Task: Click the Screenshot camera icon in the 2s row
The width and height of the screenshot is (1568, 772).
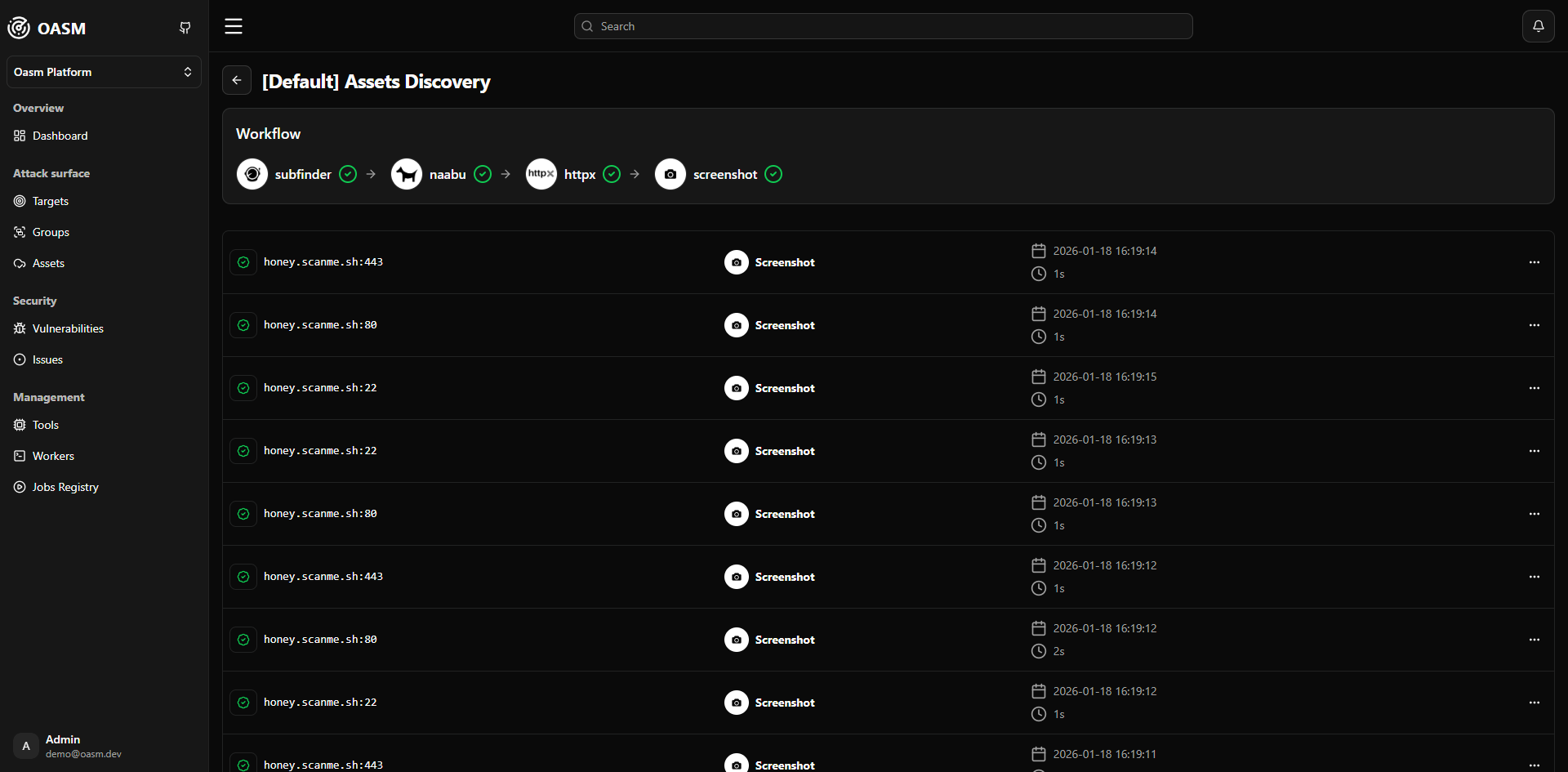Action: 737,640
